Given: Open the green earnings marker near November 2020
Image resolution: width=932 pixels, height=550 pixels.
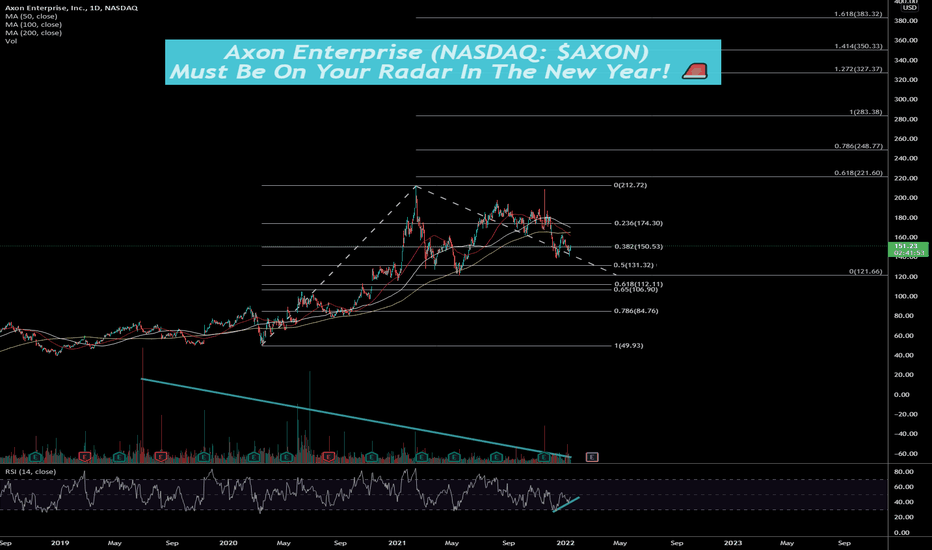Looking at the screenshot, I should pos(371,457).
